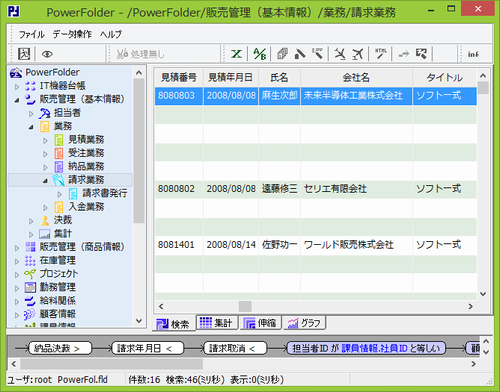The height and width of the screenshot is (392, 500).
Task: Click the PowerFolder root node icon
Action: pos(16,72)
